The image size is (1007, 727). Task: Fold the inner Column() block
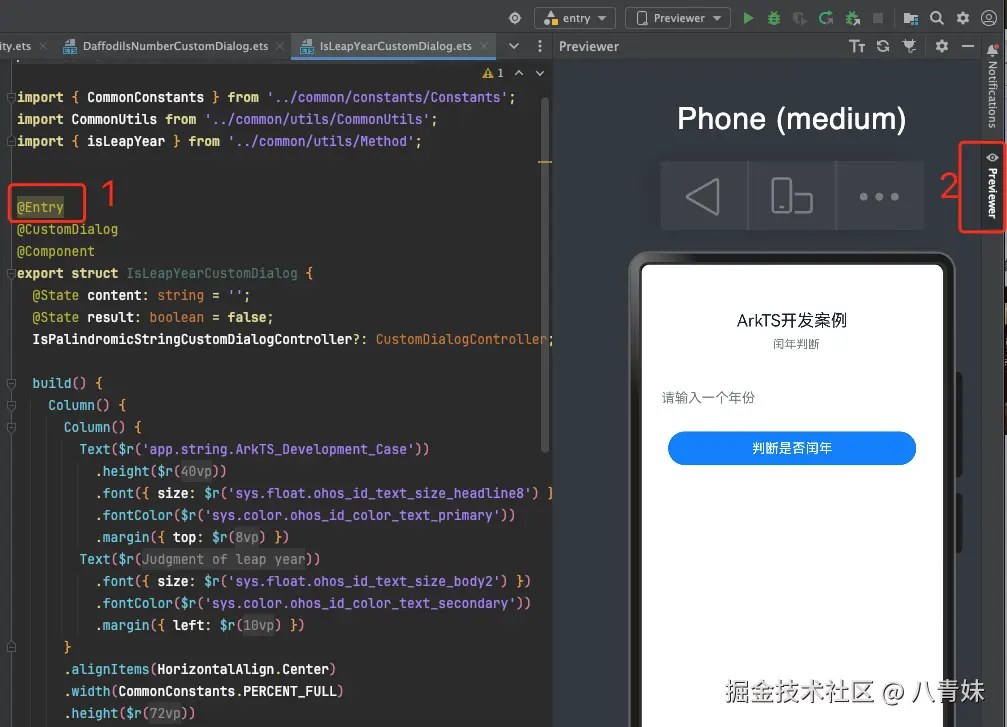tap(11, 427)
